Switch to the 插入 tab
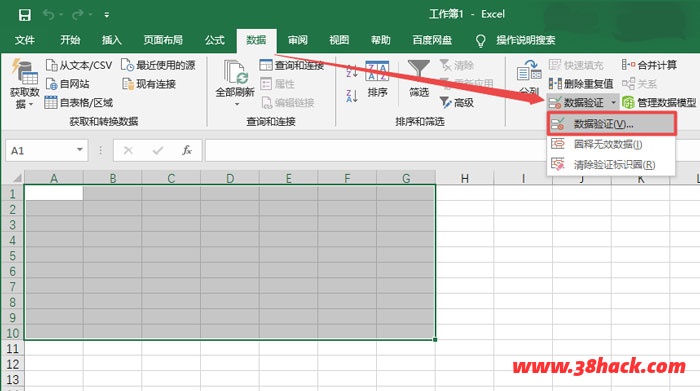The height and width of the screenshot is (391, 700). pos(112,40)
